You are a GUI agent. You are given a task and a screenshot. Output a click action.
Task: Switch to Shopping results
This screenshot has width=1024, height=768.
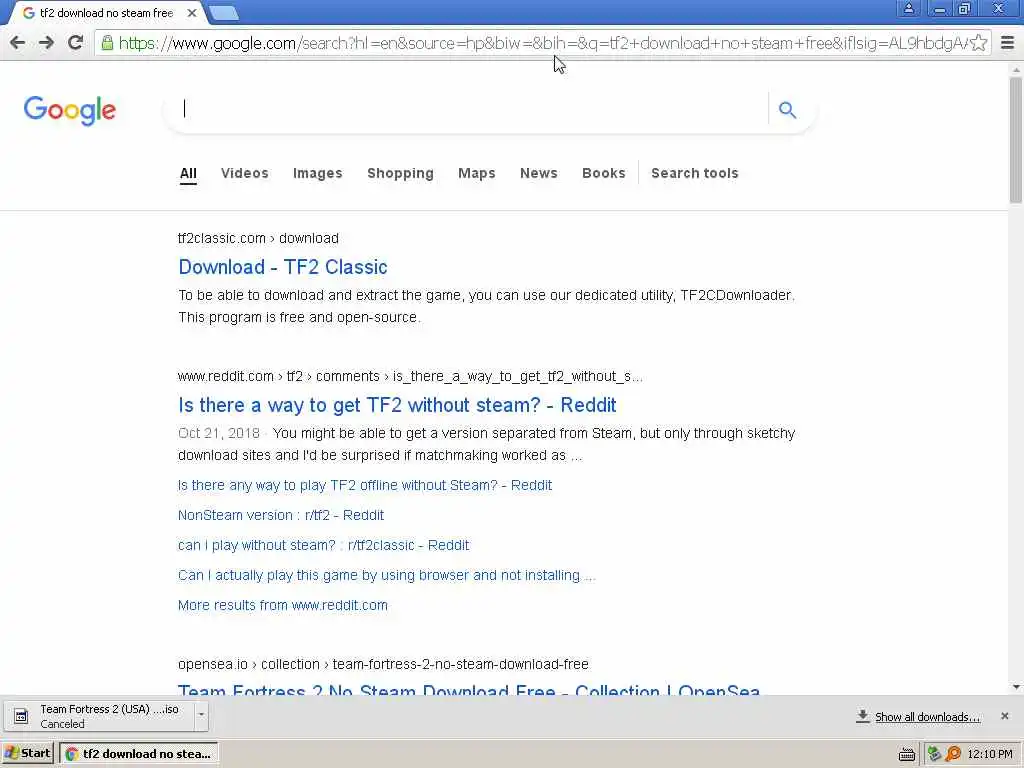[400, 173]
